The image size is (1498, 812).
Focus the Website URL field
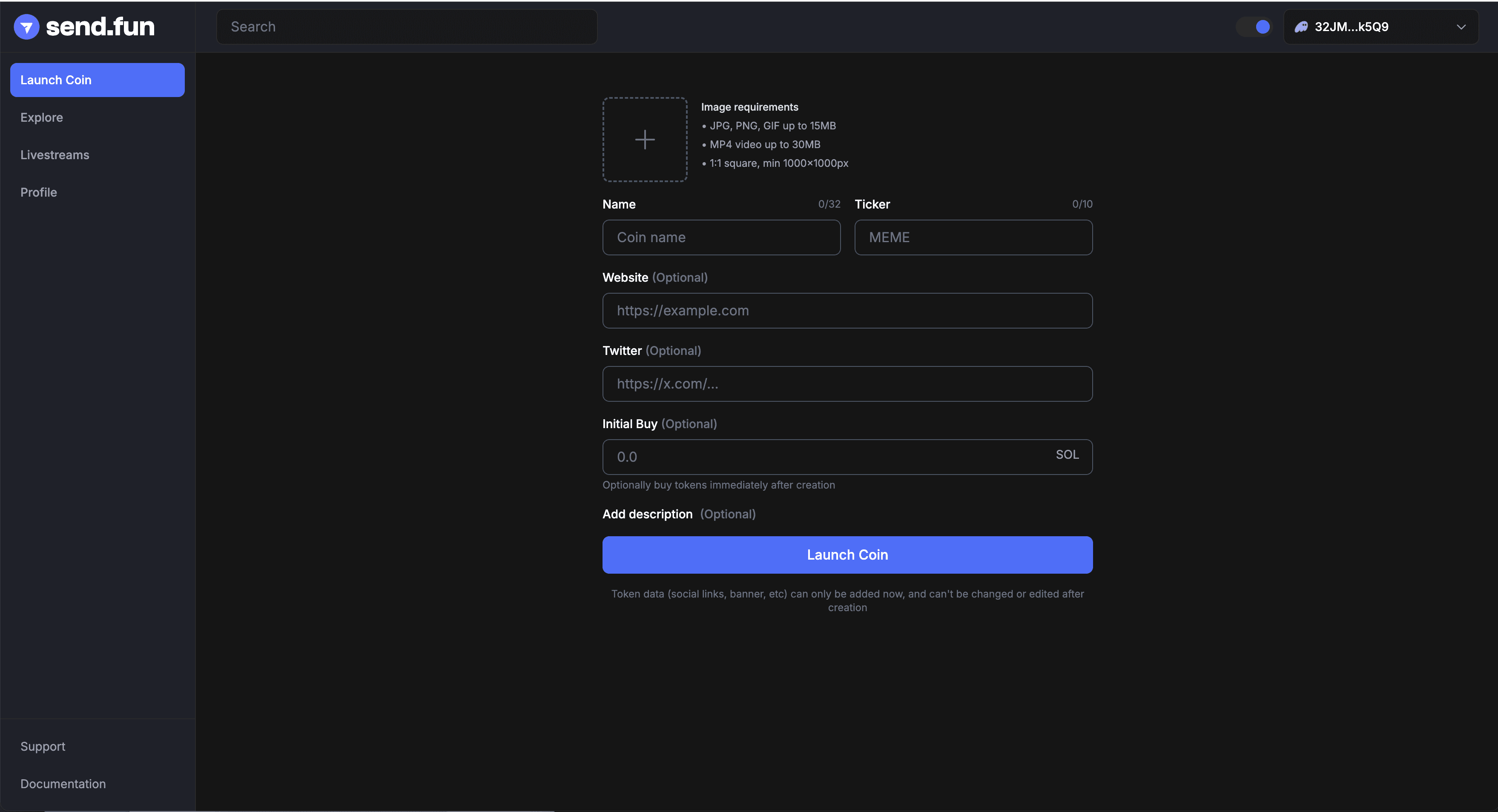847,310
